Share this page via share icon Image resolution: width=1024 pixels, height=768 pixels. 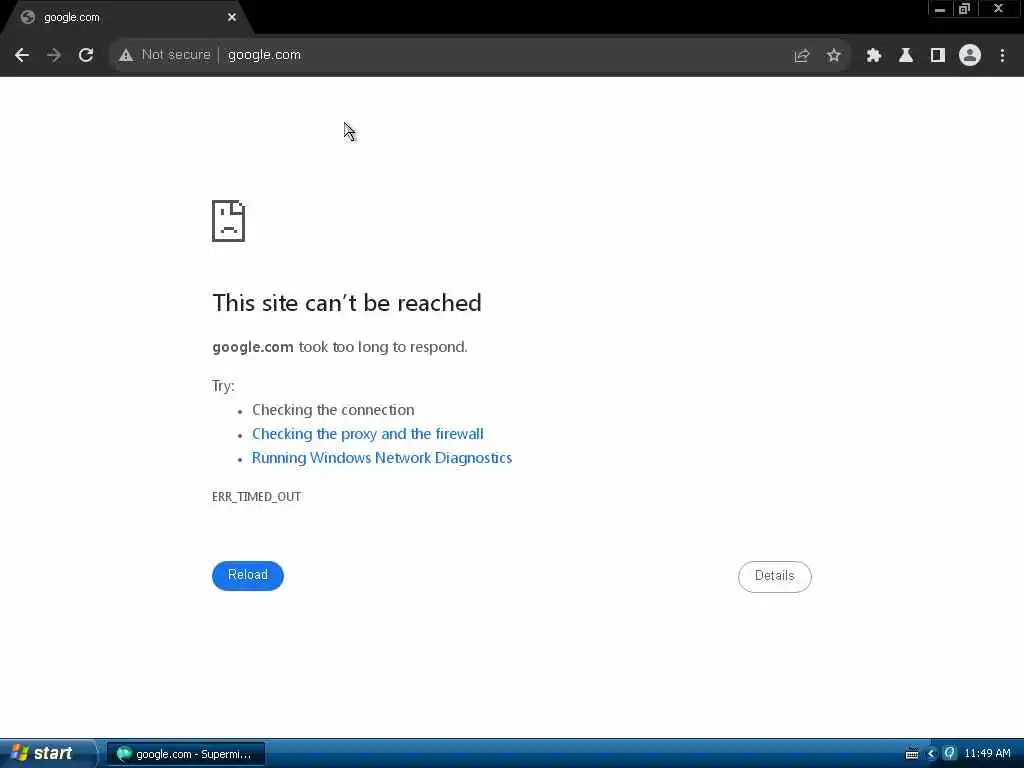[801, 56]
